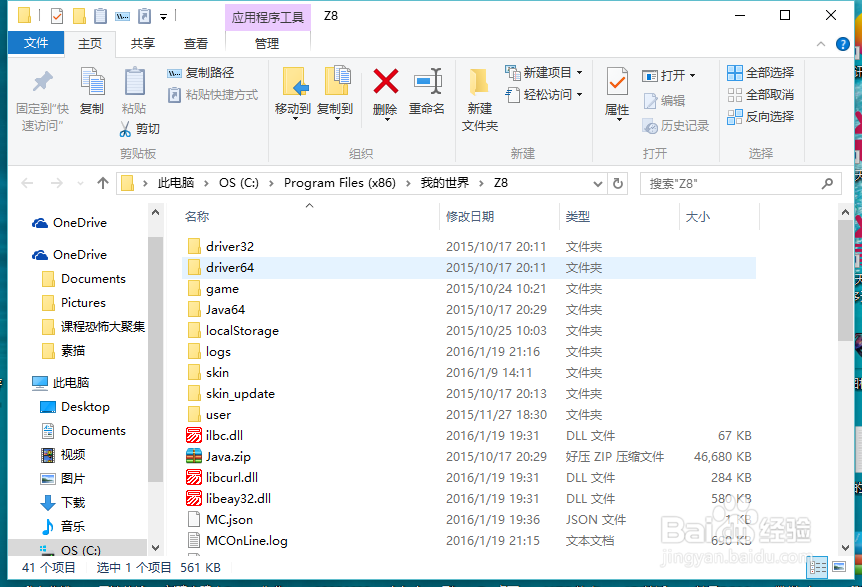This screenshot has height=587, width=862.
Task: Open the Manage tab
Action: coord(267,43)
